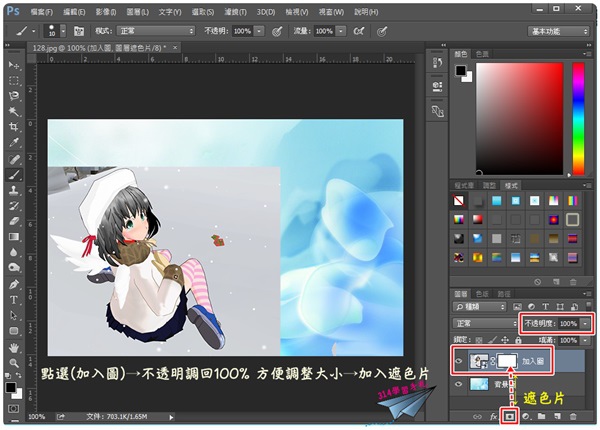Open brush preset picker dropdown
Screen dimensions: 600x430
point(63,31)
